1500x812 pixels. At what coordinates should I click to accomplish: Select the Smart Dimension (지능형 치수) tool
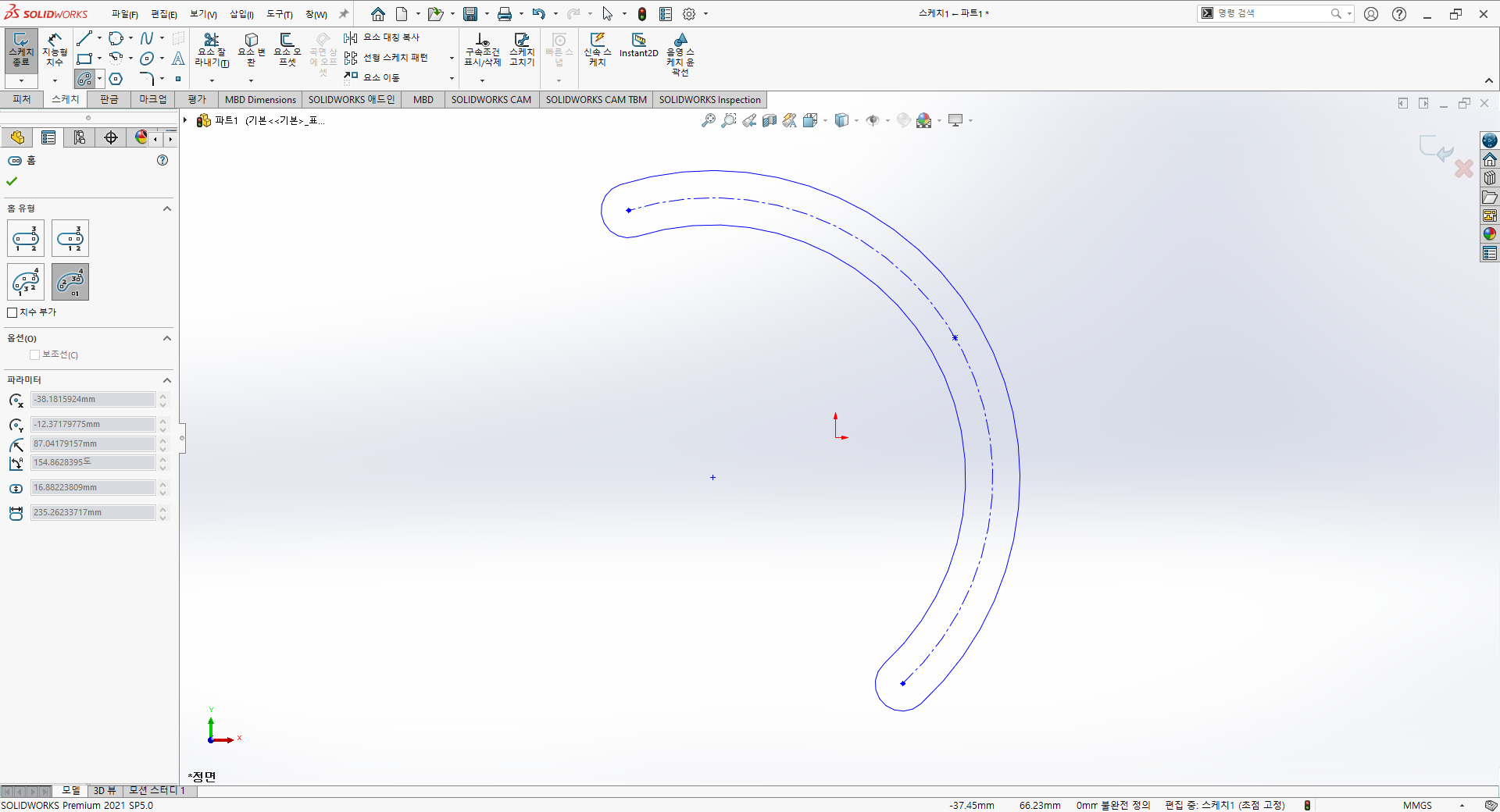(x=55, y=50)
